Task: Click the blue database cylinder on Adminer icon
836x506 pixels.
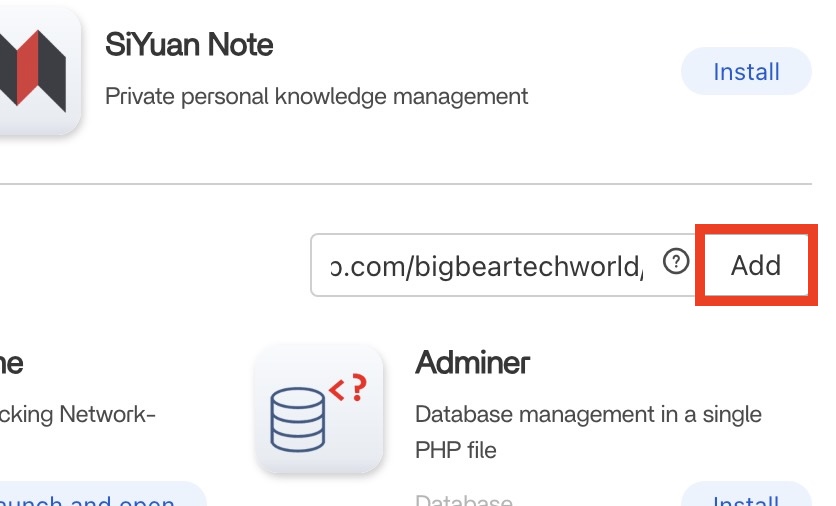Action: point(298,420)
